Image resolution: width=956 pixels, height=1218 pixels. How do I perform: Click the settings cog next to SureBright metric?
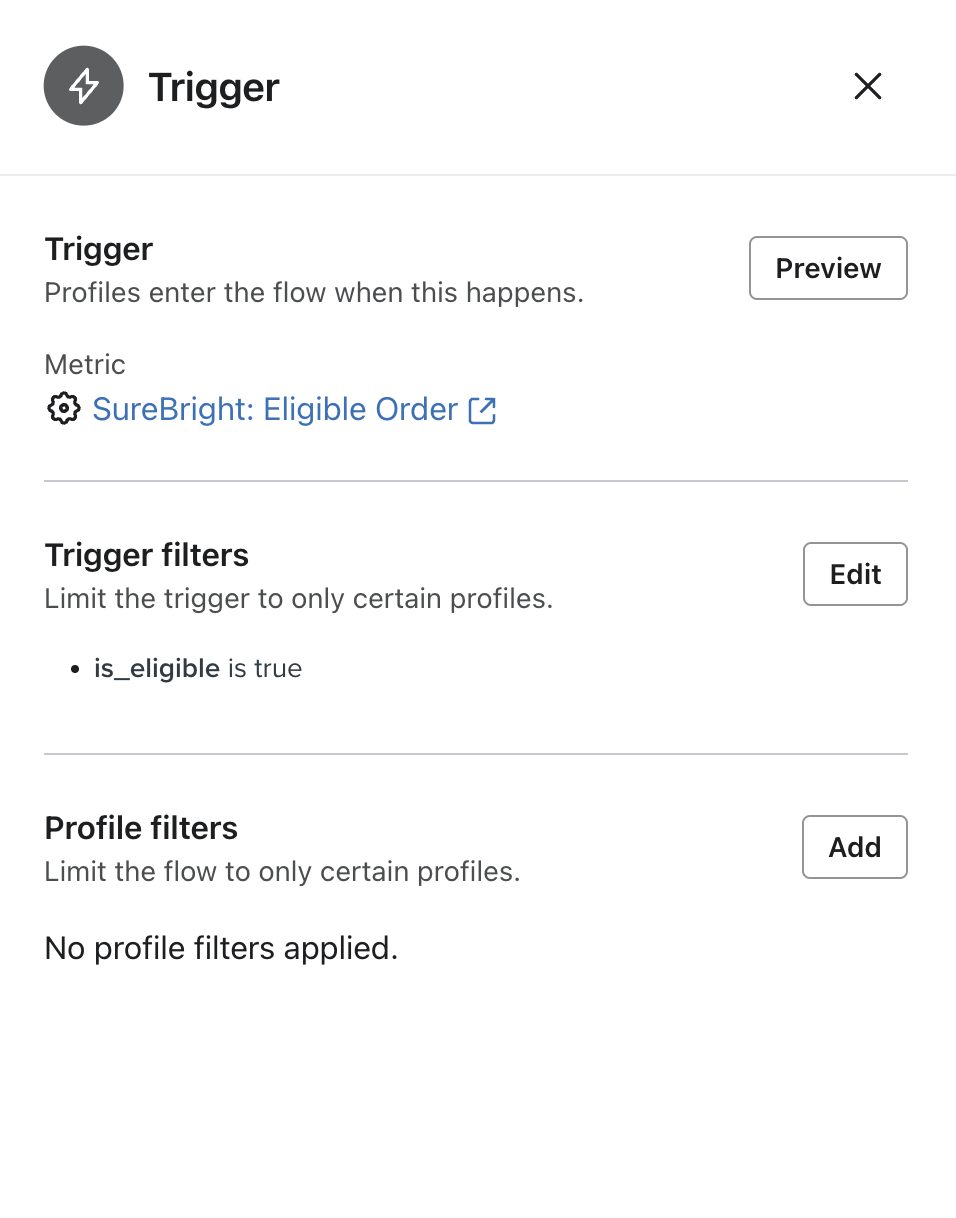[x=62, y=409]
